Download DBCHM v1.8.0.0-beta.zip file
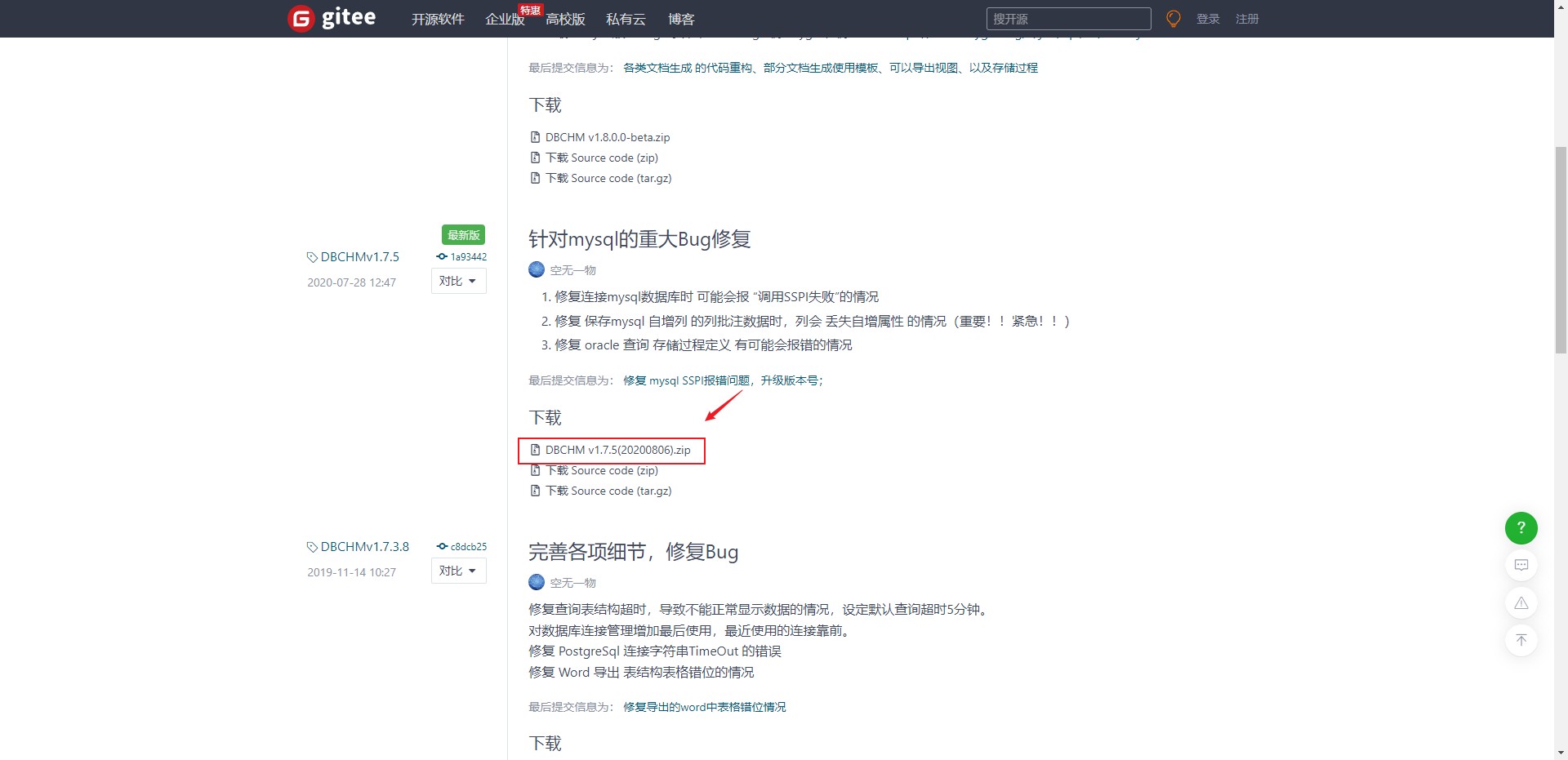Screen dimensions: 1568x760 (x=607, y=137)
